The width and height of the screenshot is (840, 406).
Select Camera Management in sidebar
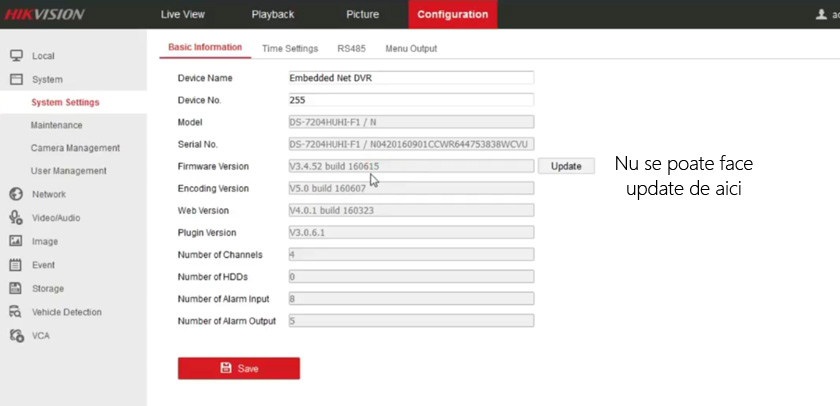click(x=75, y=148)
